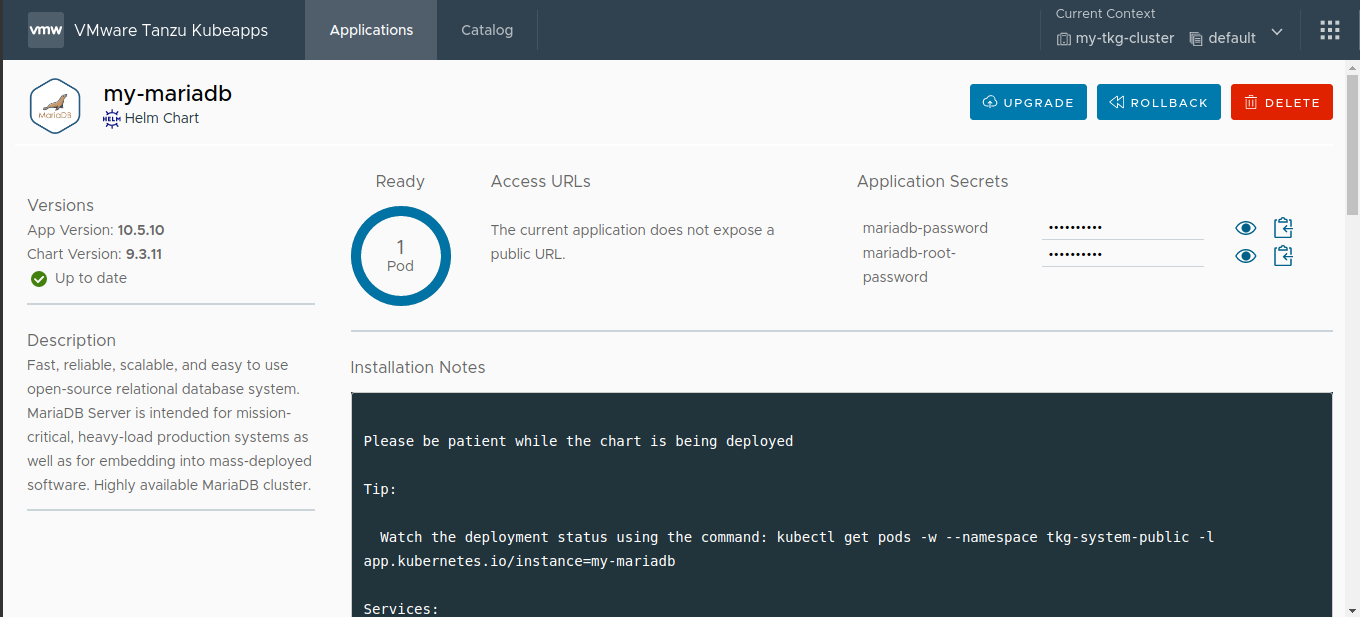Select the Applications tab
This screenshot has width=1360, height=617.
(x=371, y=30)
